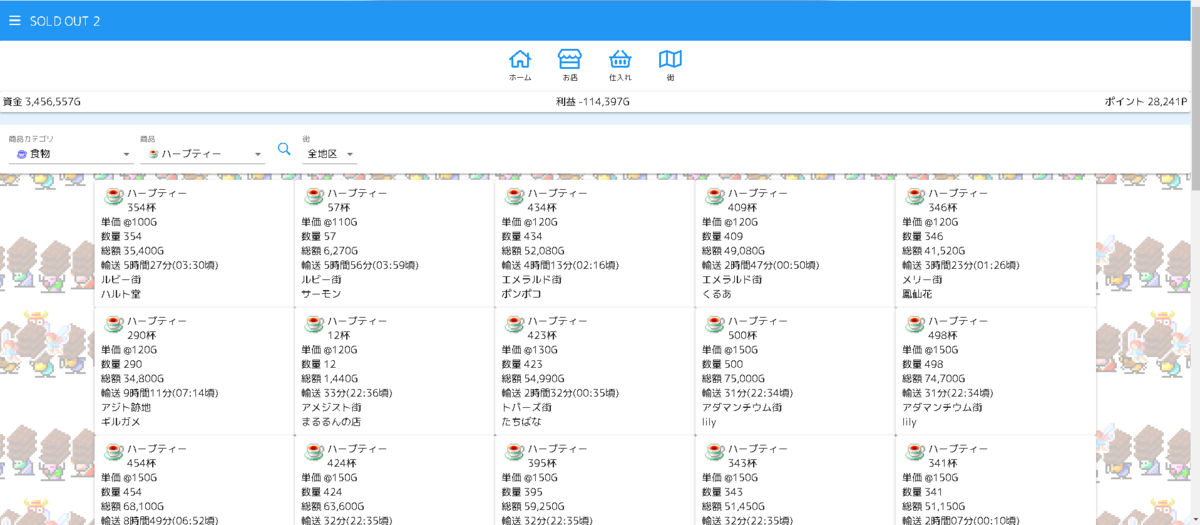The height and width of the screenshot is (525, 1200).
Task: Click the tea cup icon on the 454杯 card
Action: (113, 450)
